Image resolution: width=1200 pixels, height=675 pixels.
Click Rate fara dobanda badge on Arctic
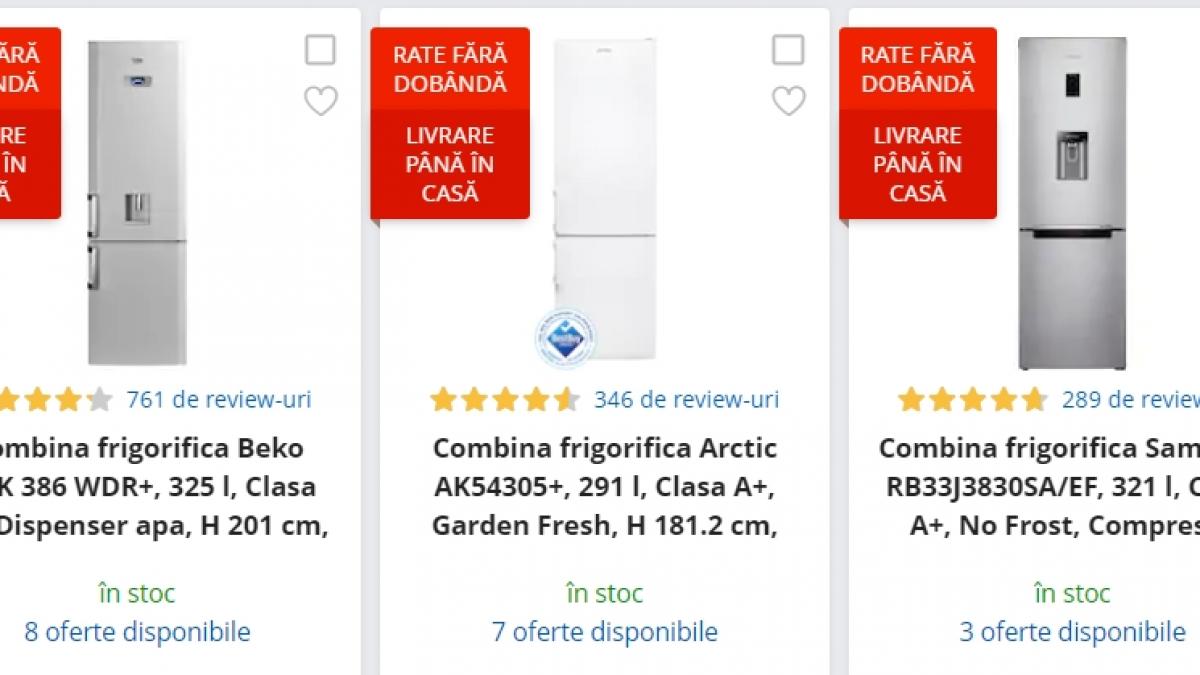pos(450,69)
